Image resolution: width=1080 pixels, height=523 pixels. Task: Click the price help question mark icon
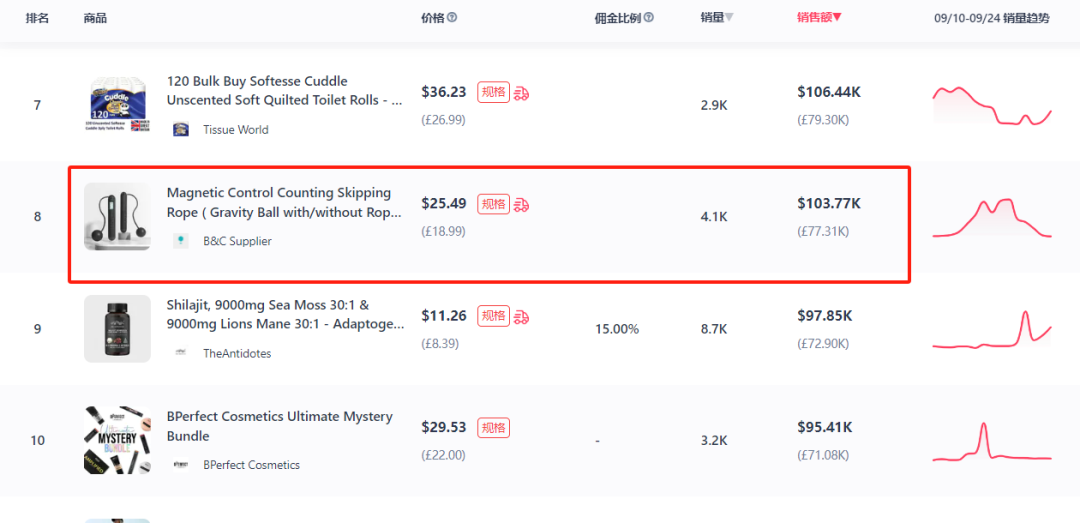pos(452,18)
